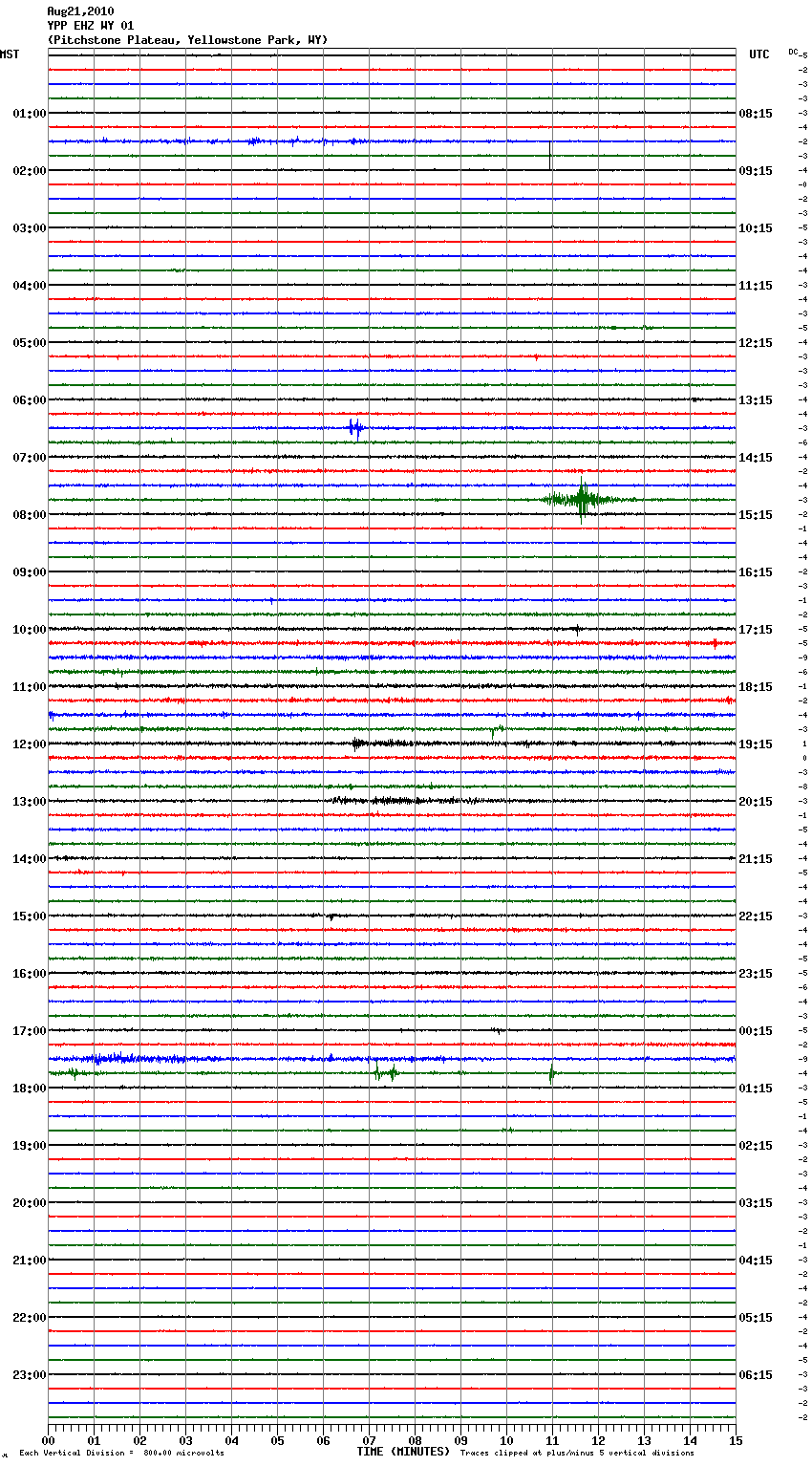812x1466 pixels.
Task: Click the 15:15 UTC label
Action: (x=756, y=515)
